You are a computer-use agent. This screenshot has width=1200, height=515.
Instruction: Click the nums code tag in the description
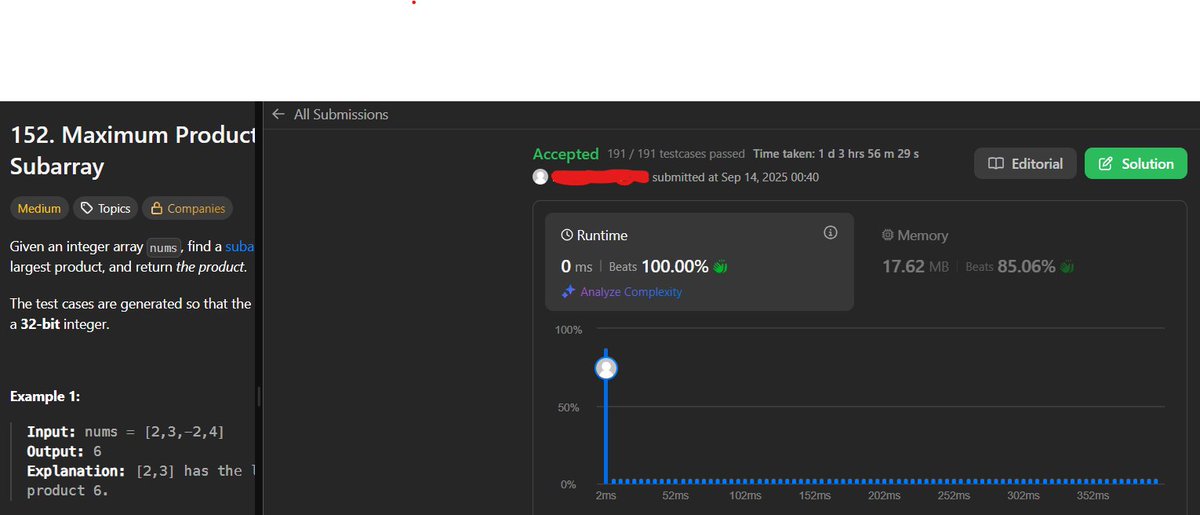[x=162, y=247]
